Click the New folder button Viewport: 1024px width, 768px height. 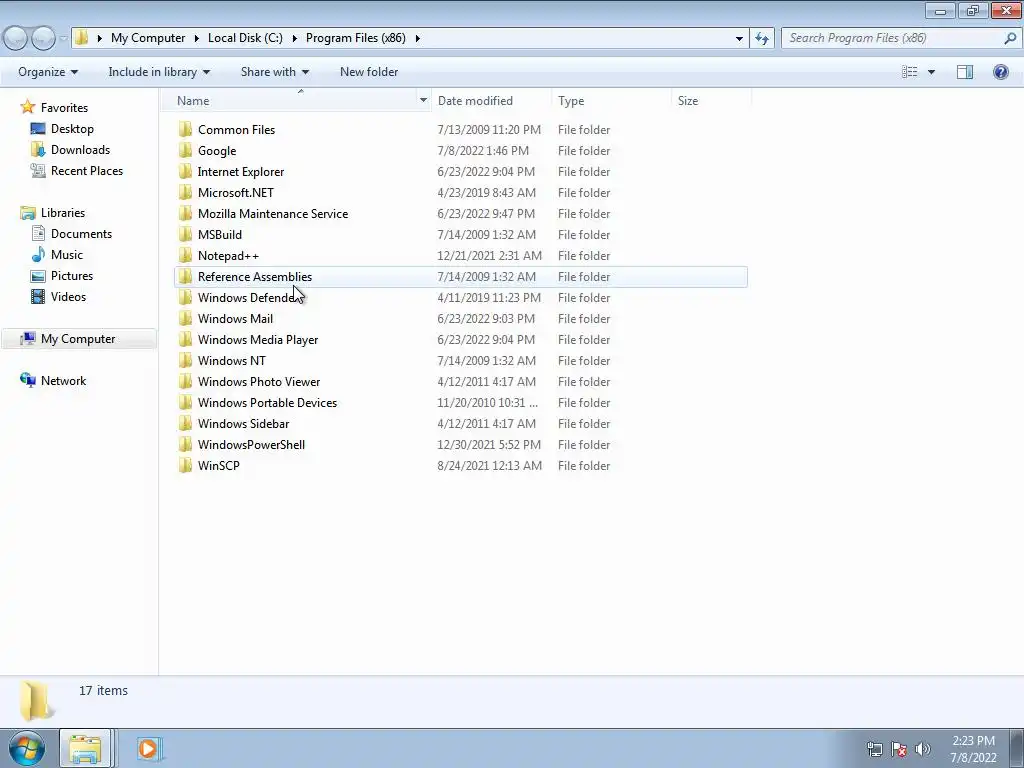368,72
